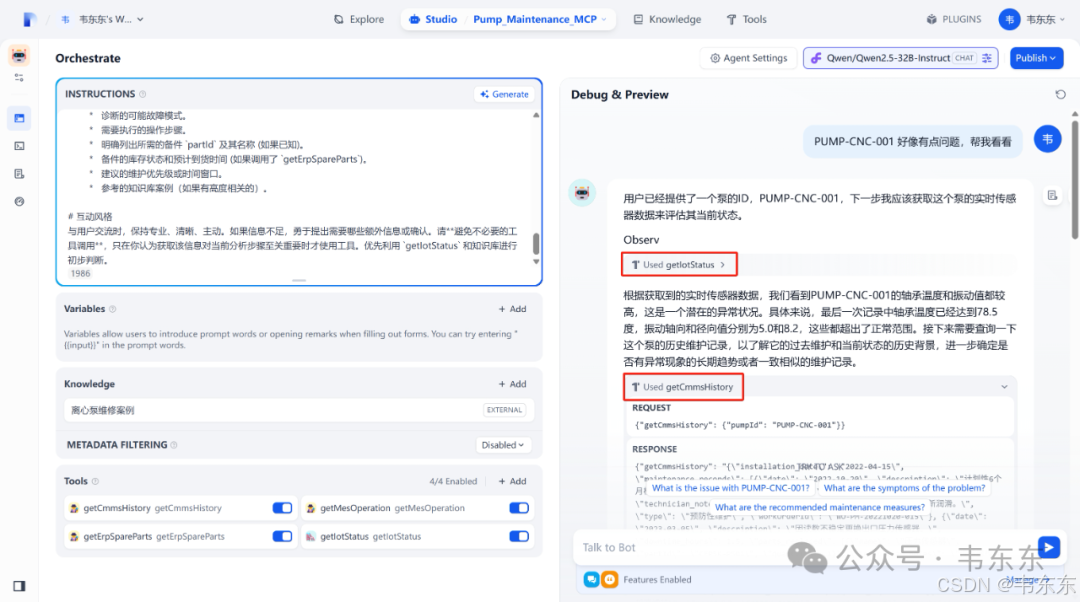The width and height of the screenshot is (1080, 602).
Task: Expand the Used getIotStatus tool call
Action: click(679, 264)
